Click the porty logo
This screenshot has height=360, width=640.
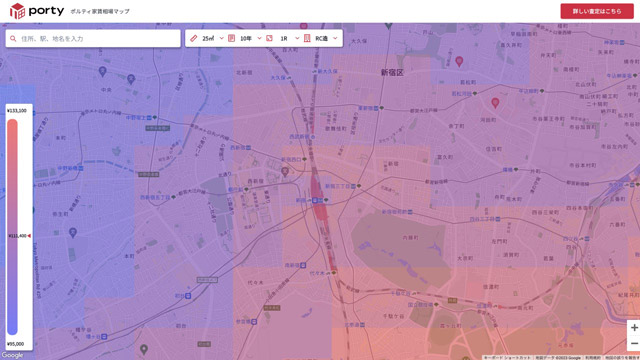click(x=37, y=11)
